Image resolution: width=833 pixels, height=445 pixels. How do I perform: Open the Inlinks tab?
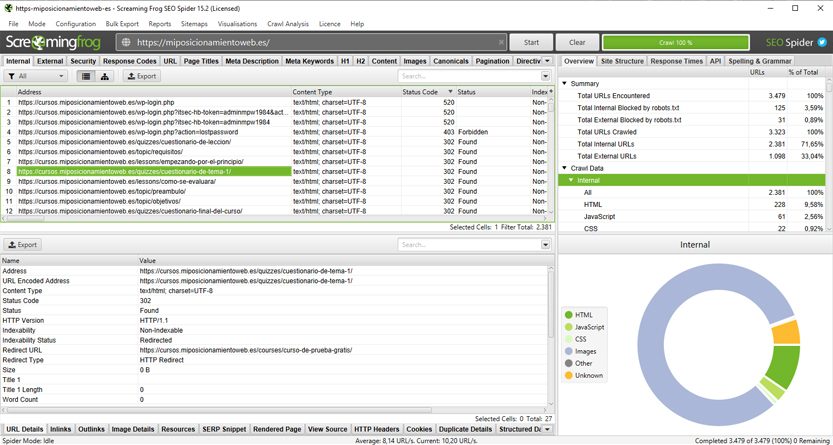[x=61, y=429]
